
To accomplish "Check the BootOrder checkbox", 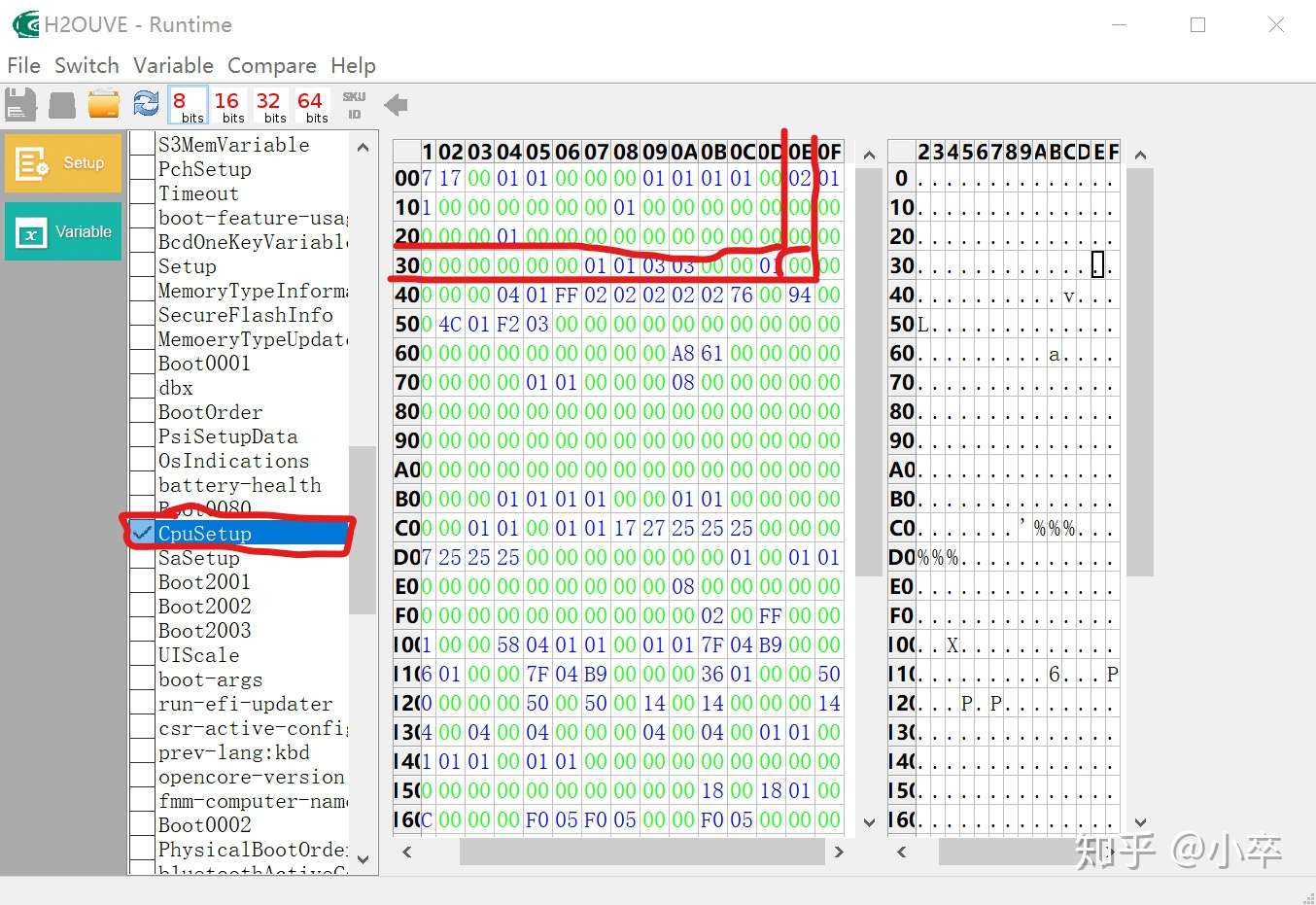I will click(x=143, y=411).
